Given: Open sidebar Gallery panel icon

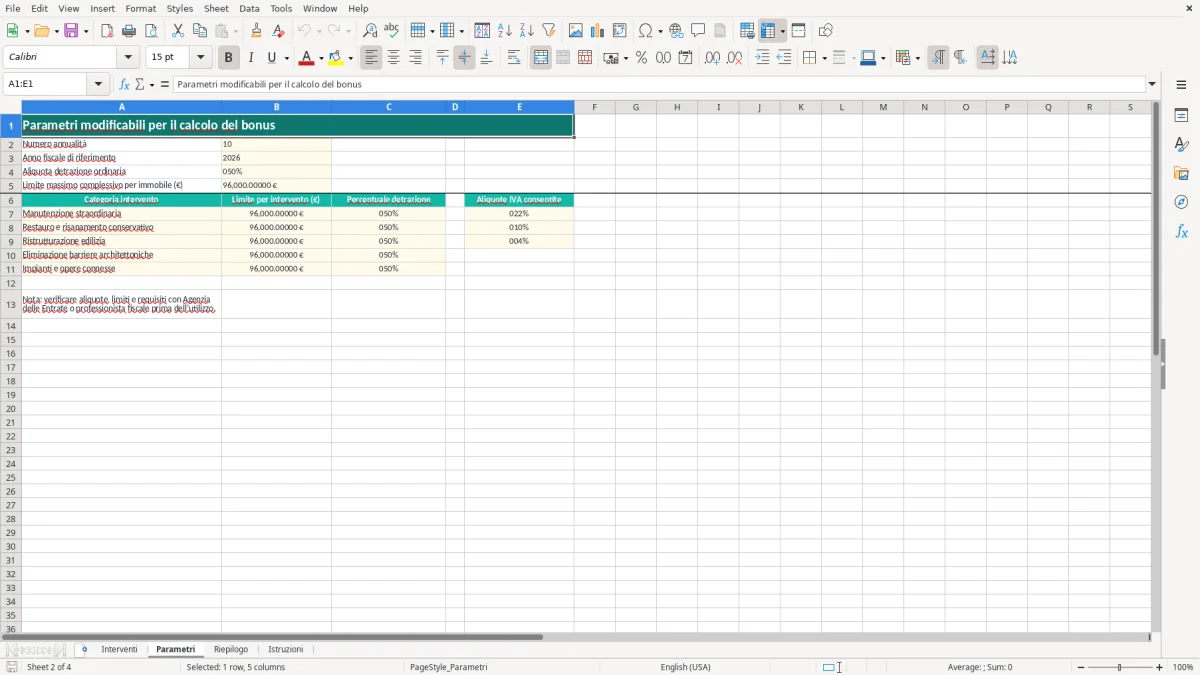Looking at the screenshot, I should [1181, 173].
